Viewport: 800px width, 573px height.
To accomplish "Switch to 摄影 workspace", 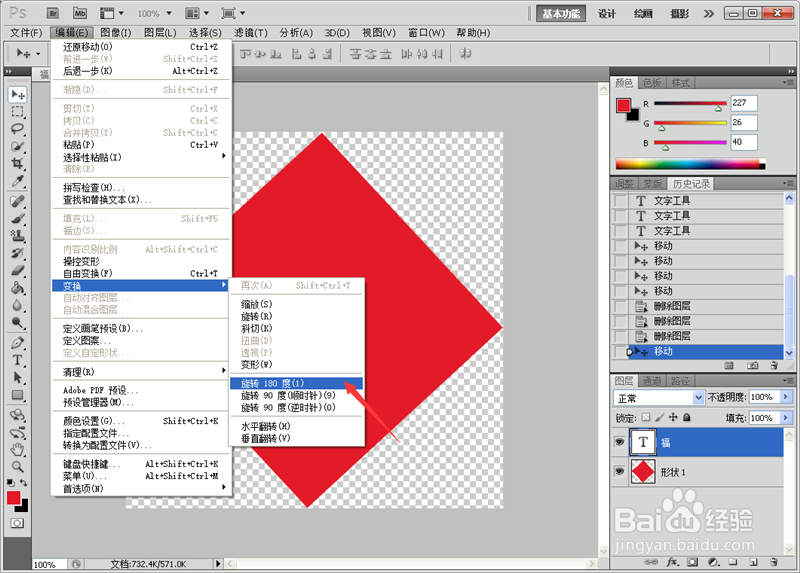I will (x=680, y=14).
